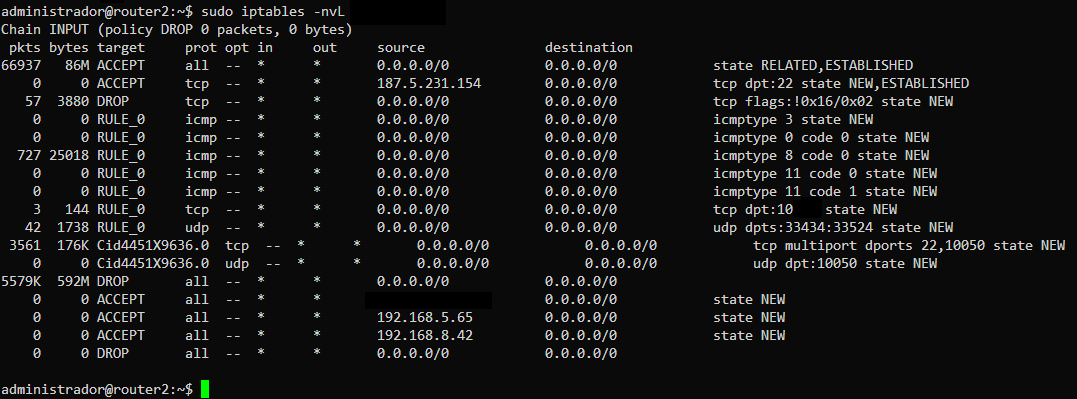Click DROP target in the 5579K row
This screenshot has width=1077, height=399.
tap(113, 281)
